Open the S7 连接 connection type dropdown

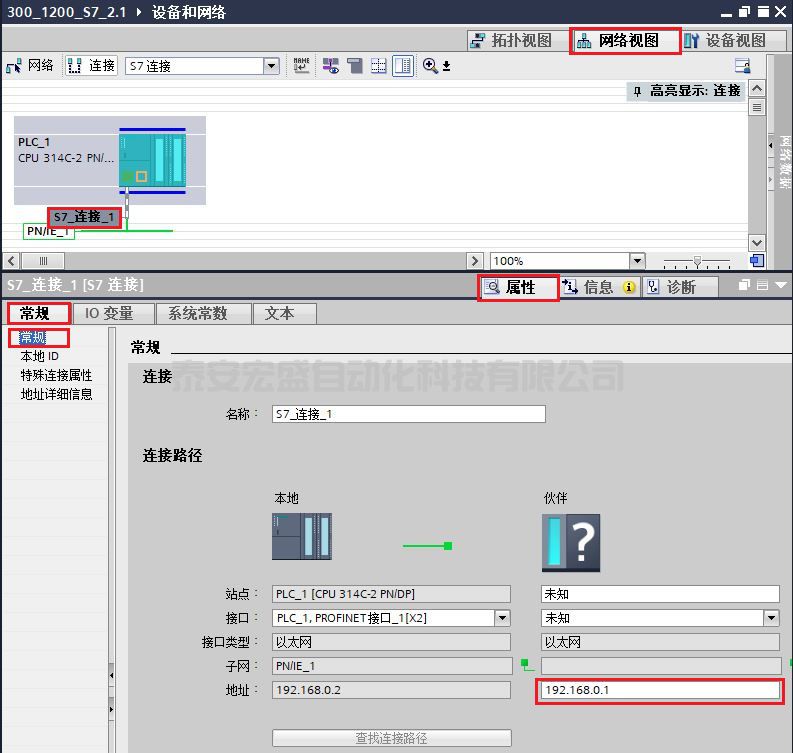click(271, 66)
